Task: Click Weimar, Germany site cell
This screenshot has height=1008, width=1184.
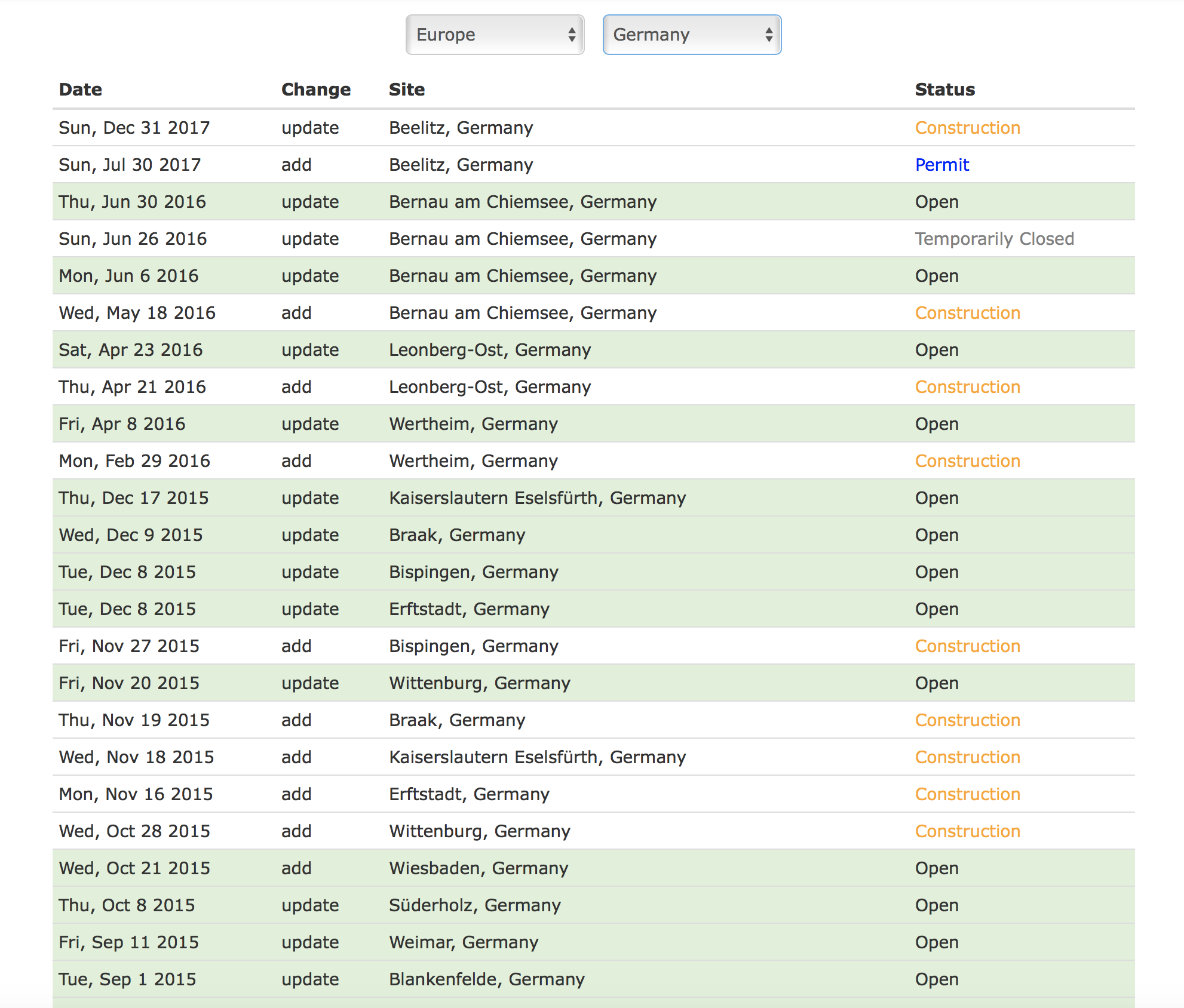Action: pyautogui.click(x=464, y=942)
